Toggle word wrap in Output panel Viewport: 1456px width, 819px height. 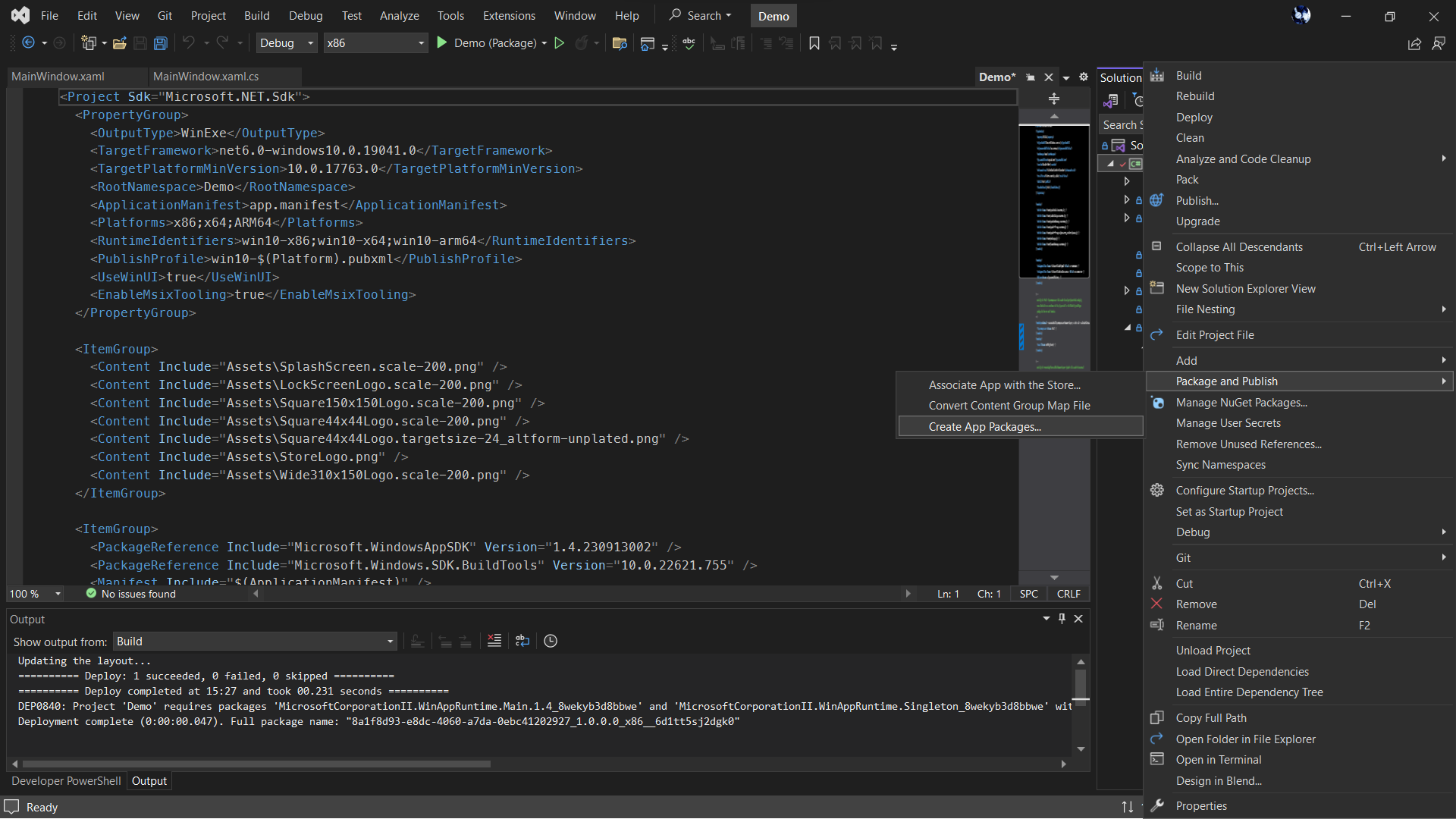pos(522,641)
